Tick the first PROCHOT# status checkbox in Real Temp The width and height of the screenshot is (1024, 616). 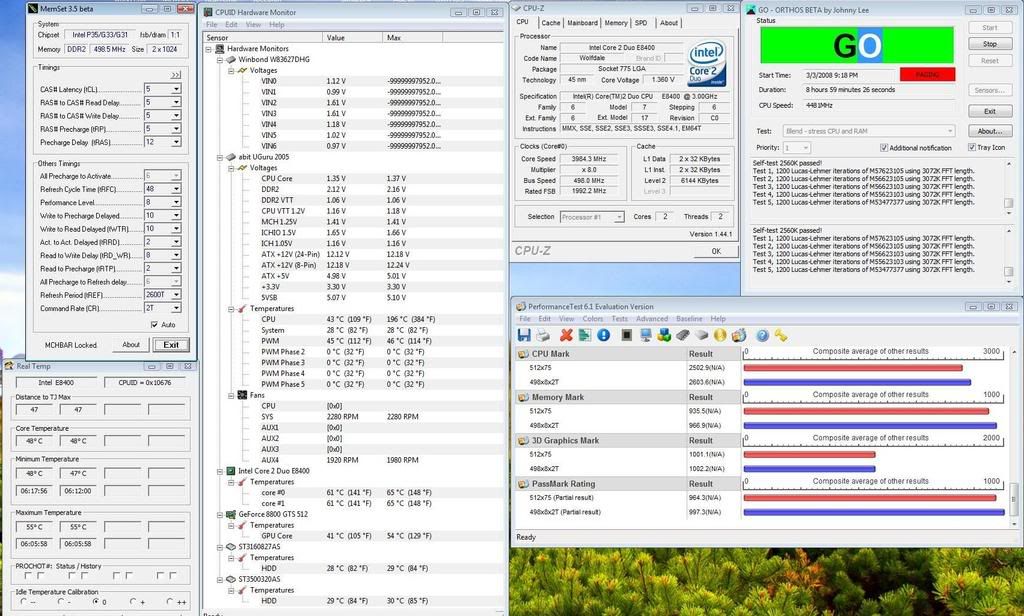28,576
